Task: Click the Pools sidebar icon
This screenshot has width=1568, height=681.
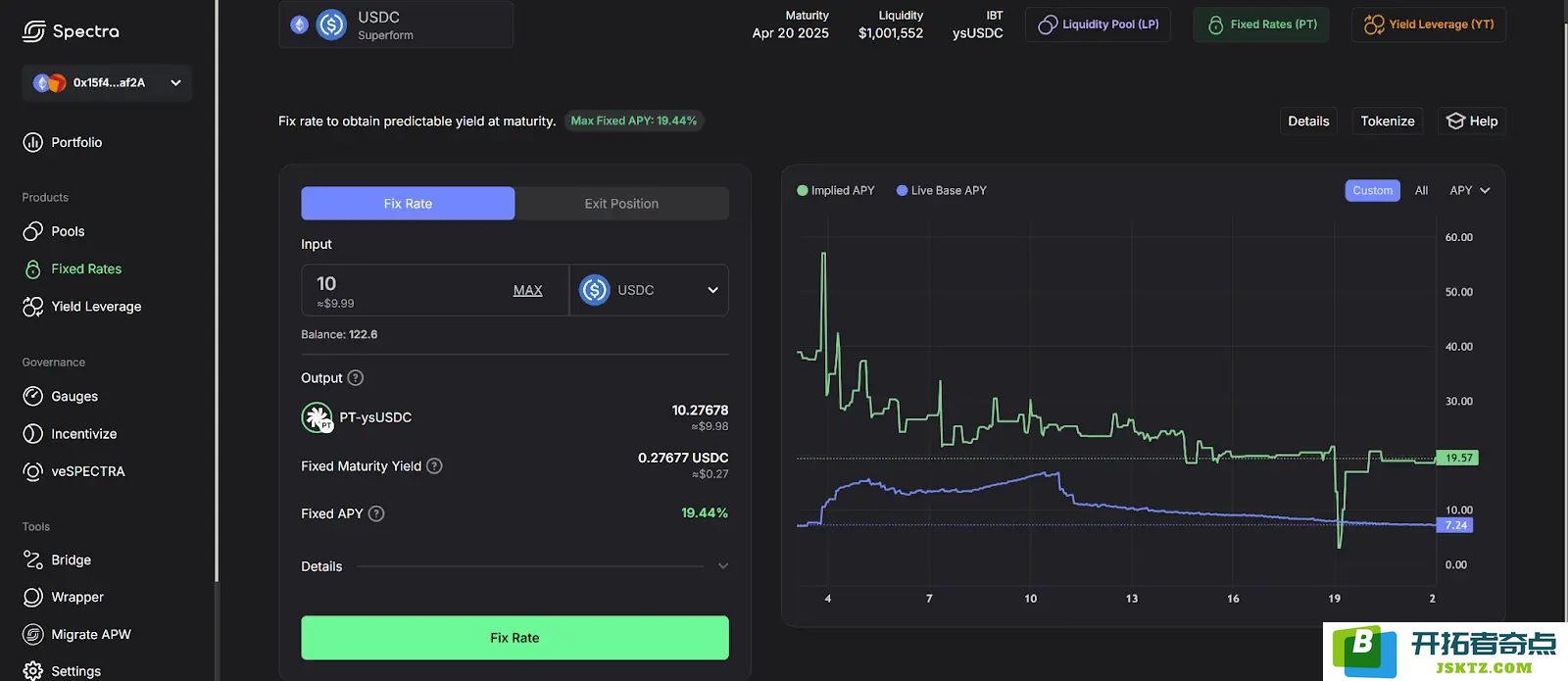Action: tap(32, 231)
